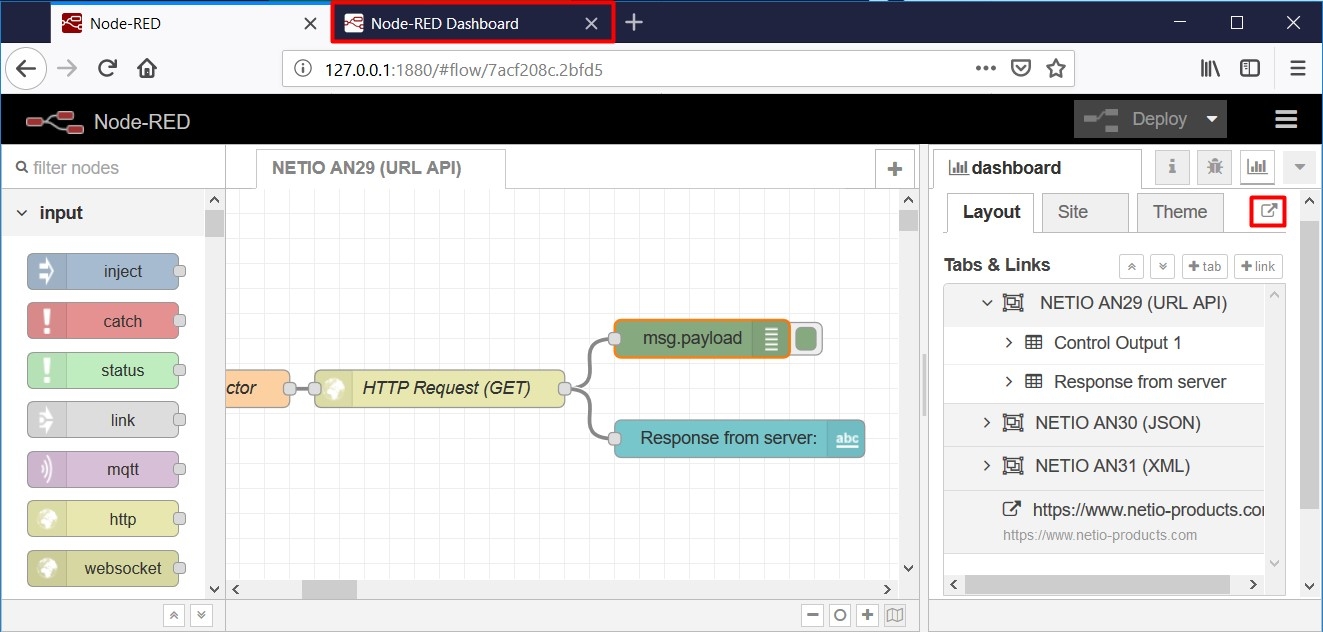The image size is (1323, 632).
Task: Open the sidebar tabs dropdown arrow
Action: [1300, 167]
